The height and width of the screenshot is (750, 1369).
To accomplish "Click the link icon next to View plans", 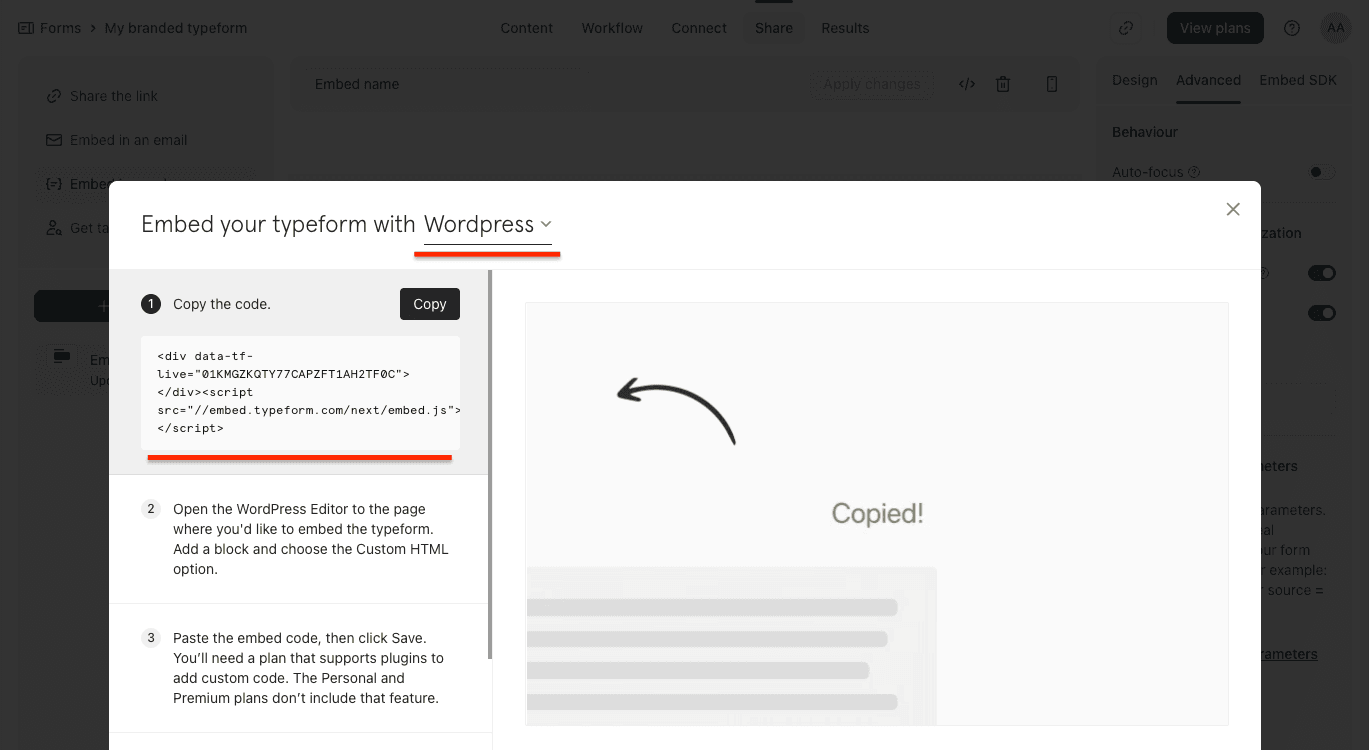I will 1126,27.
